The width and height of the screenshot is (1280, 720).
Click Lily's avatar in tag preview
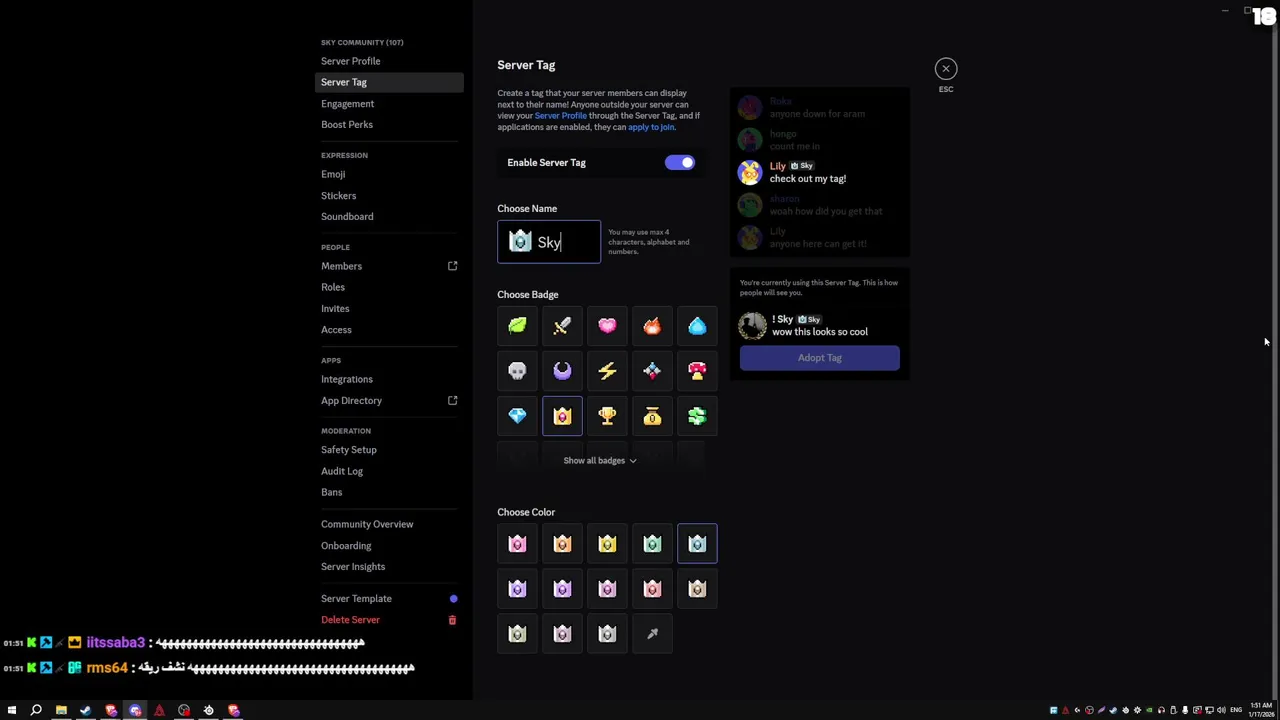pyautogui.click(x=750, y=173)
